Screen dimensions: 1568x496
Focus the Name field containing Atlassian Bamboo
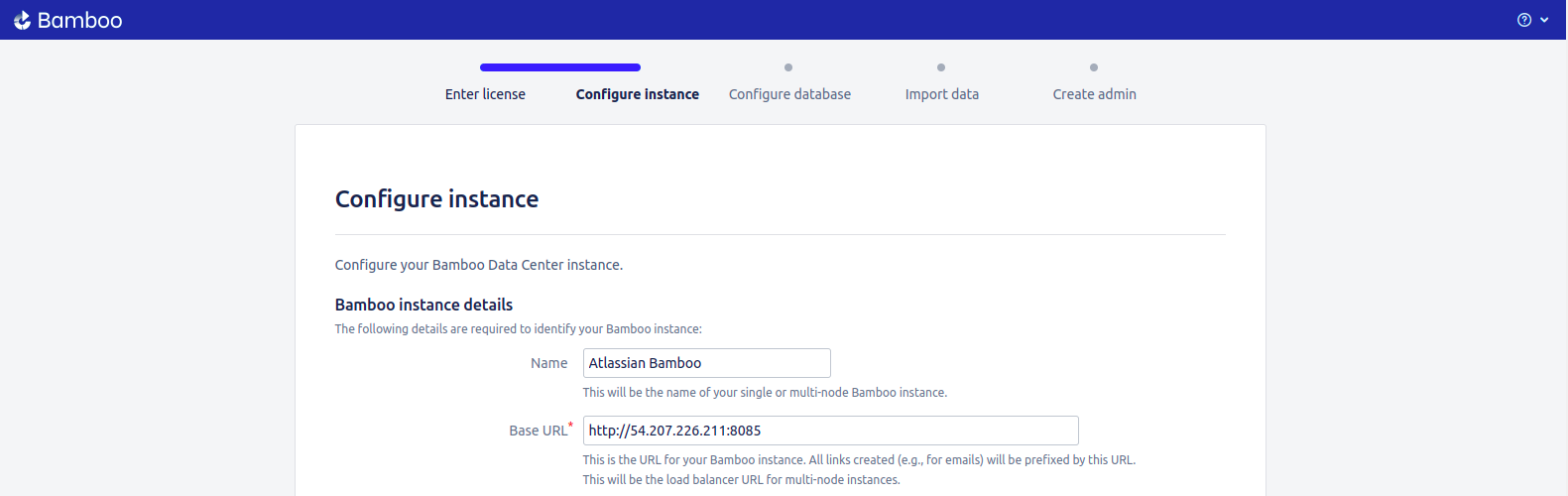coord(707,363)
